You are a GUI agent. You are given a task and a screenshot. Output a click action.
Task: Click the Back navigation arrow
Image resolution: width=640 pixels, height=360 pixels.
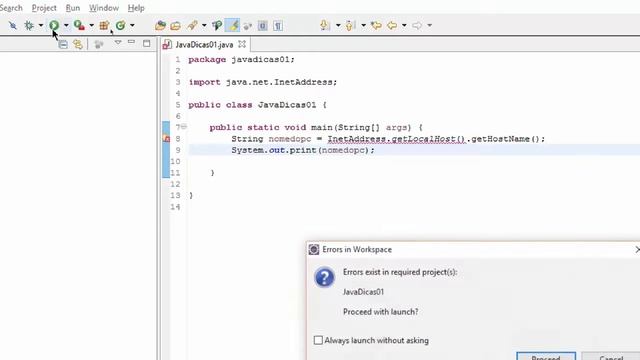(392, 25)
